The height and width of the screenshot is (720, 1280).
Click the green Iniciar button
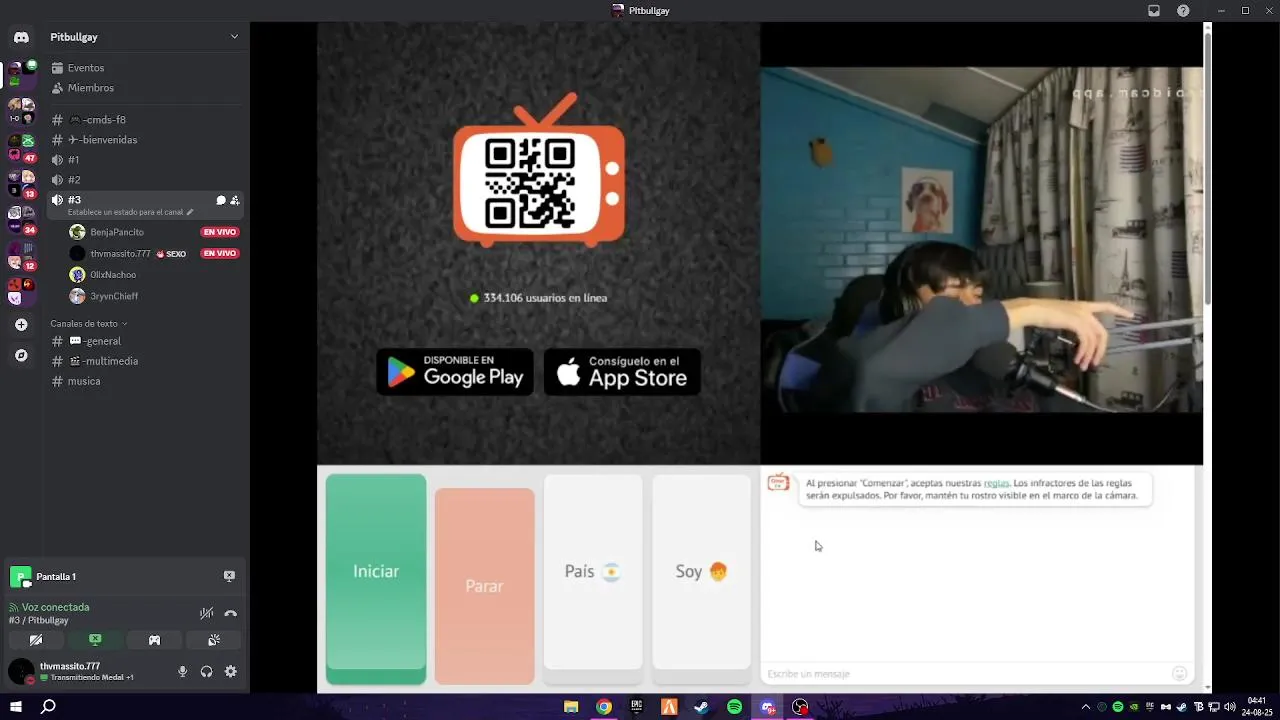click(x=376, y=579)
